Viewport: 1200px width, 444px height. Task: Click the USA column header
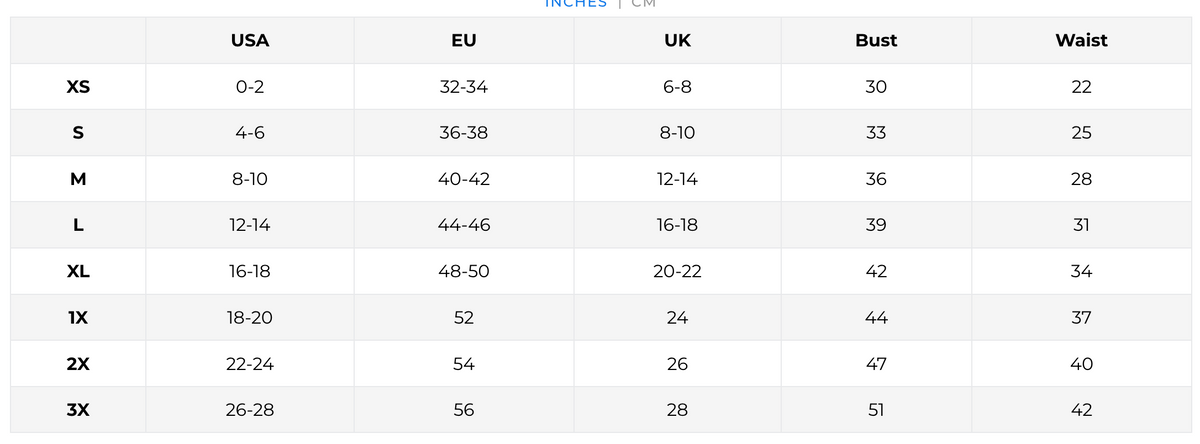(x=250, y=41)
